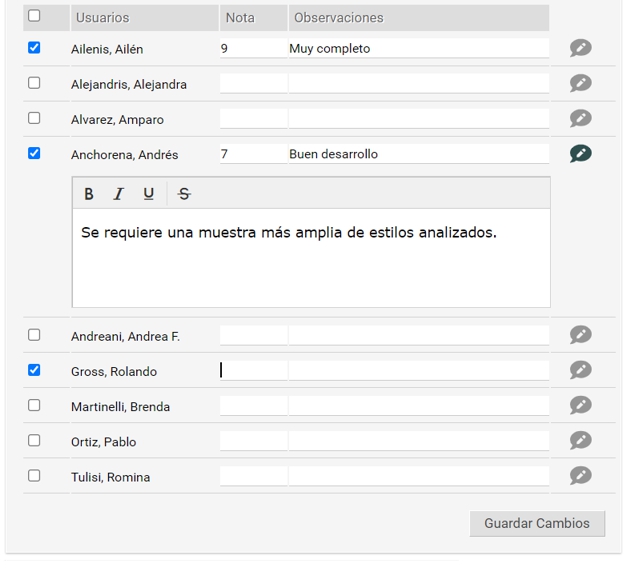
Task: Click inside the comment text area
Action: [x=310, y=265]
